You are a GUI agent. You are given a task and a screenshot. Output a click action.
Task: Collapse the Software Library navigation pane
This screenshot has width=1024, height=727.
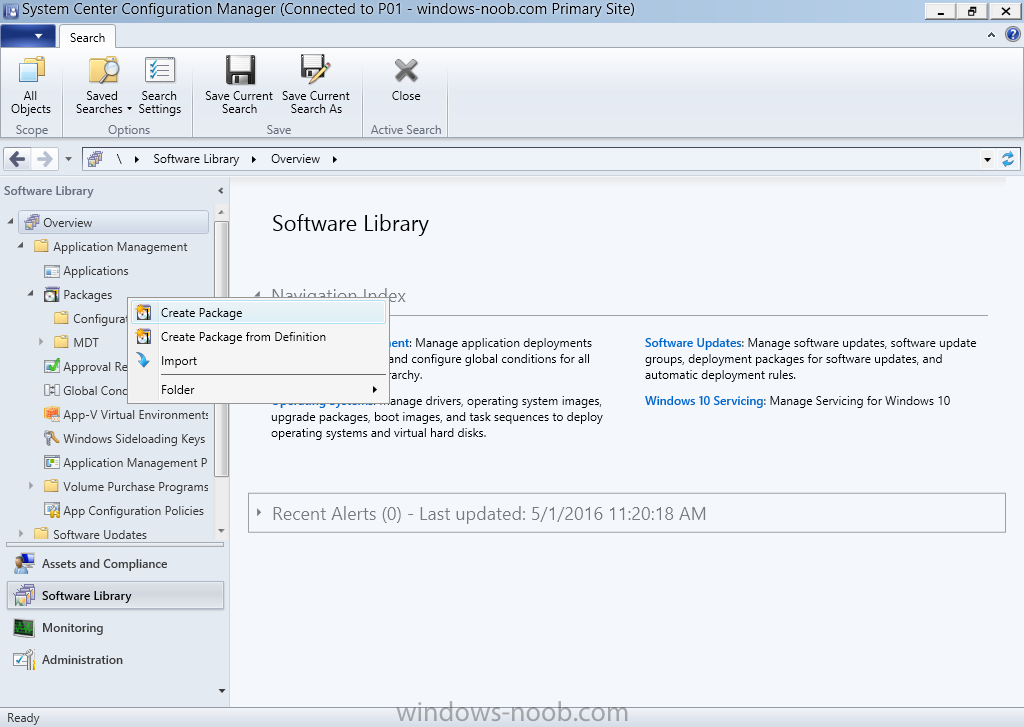coord(221,191)
